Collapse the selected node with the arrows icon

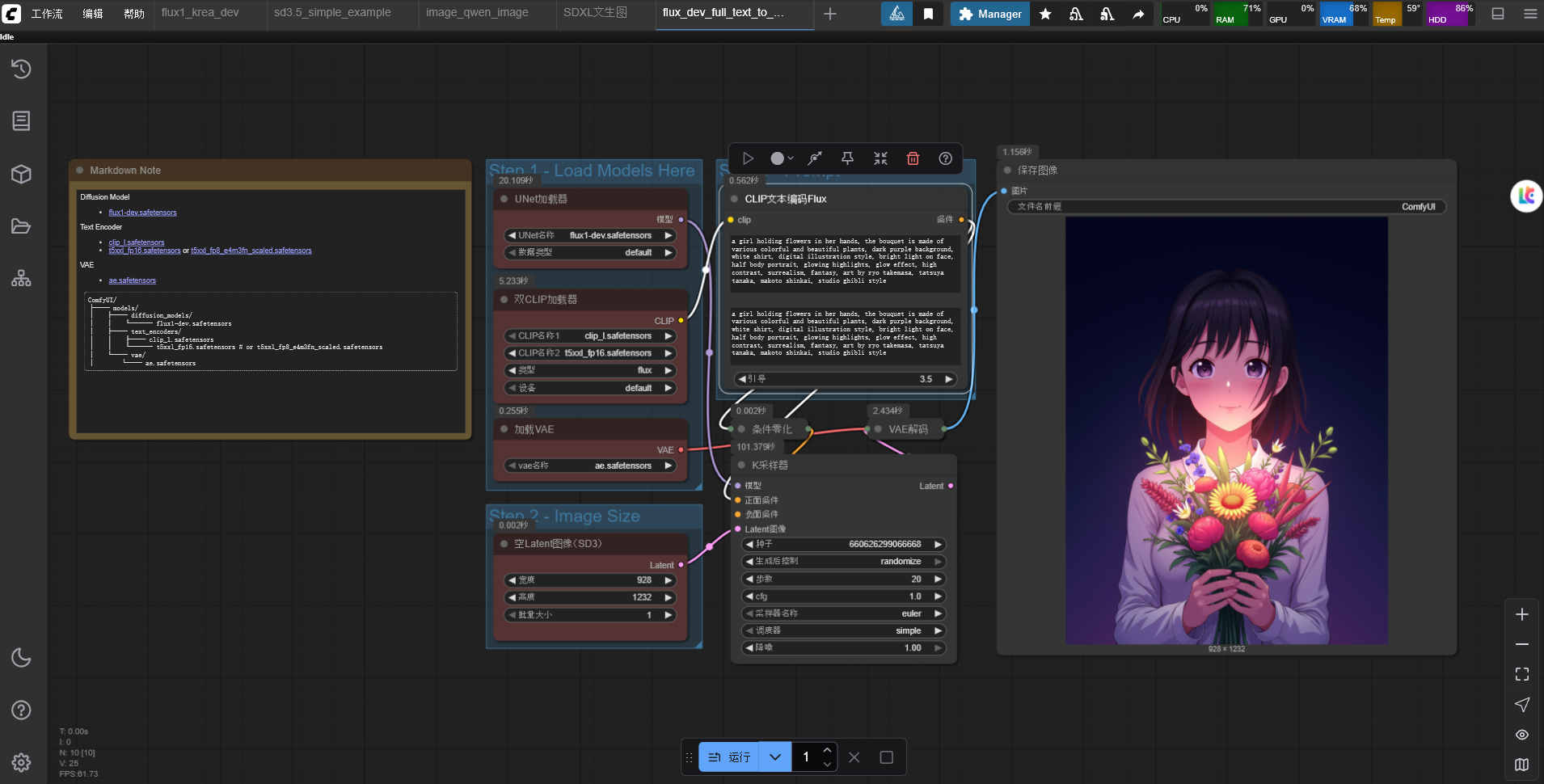(880, 158)
